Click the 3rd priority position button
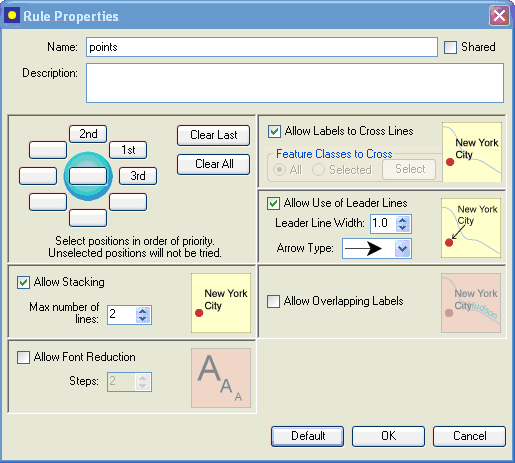Screen dimensions: 515x463 (x=138, y=176)
